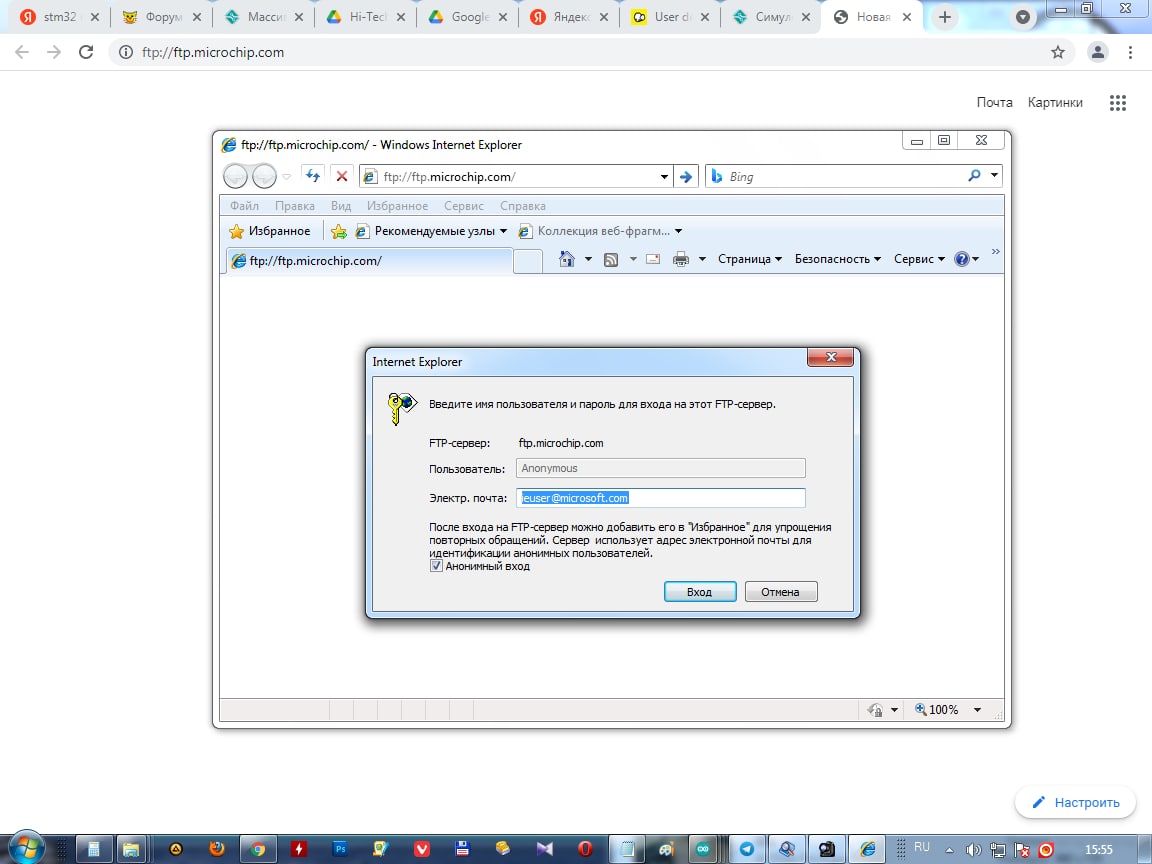The width and height of the screenshot is (1152, 864).
Task: Open Photoshop from the taskbar
Action: click(x=339, y=849)
